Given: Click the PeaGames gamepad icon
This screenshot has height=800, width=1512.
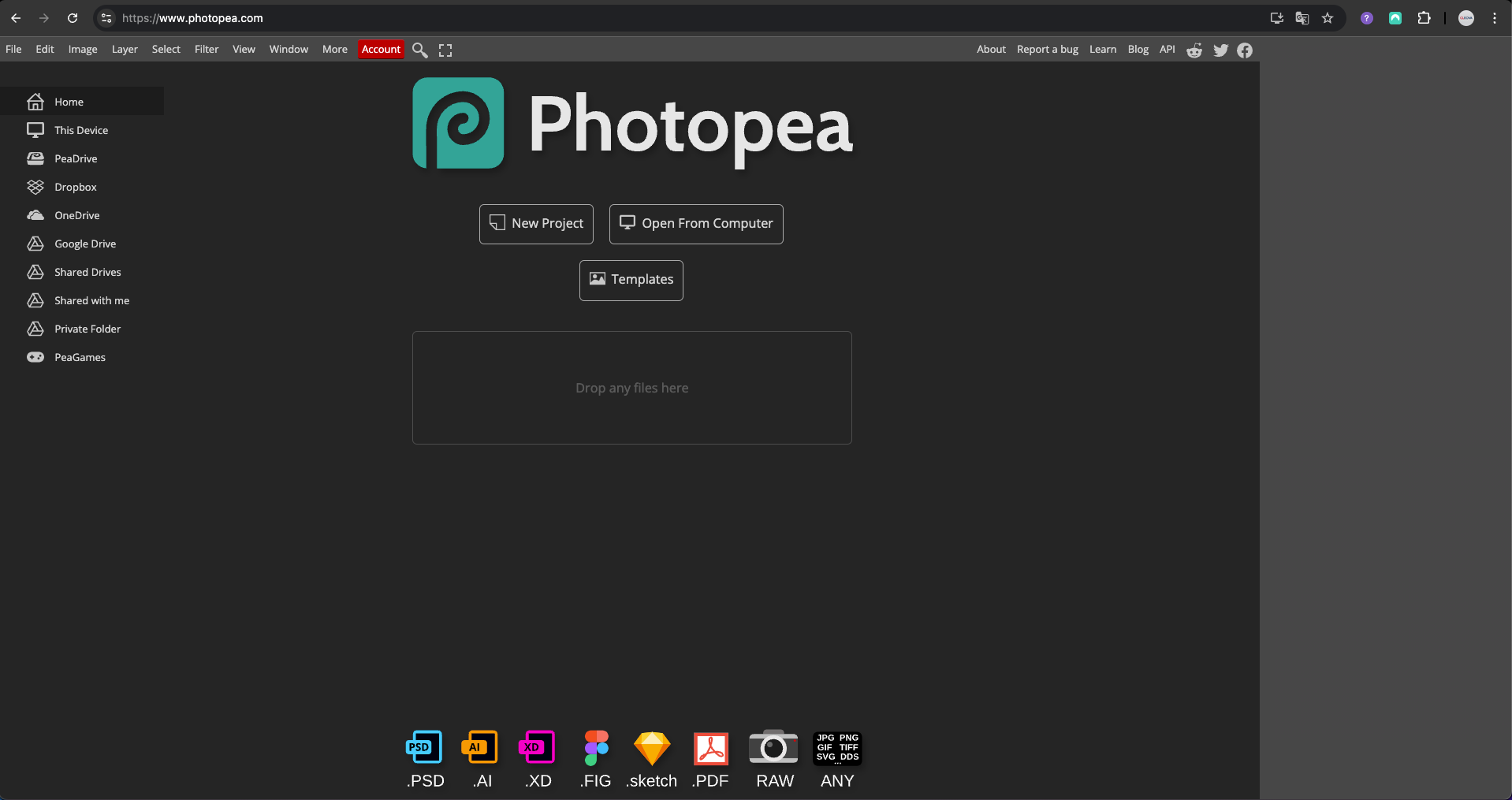Looking at the screenshot, I should 35,357.
